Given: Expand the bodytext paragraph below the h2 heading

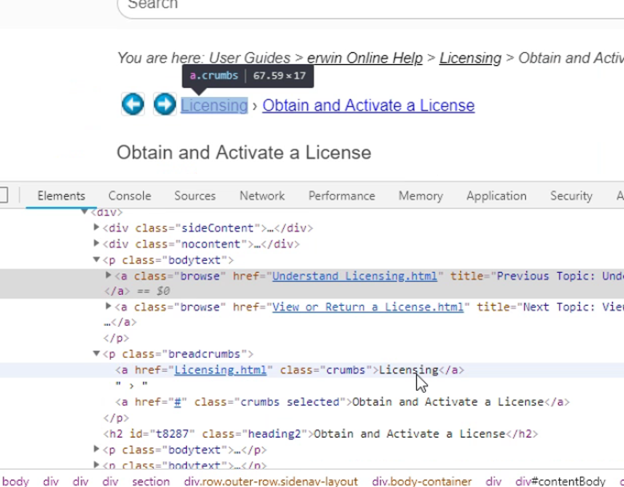Looking at the screenshot, I should coord(96,449).
